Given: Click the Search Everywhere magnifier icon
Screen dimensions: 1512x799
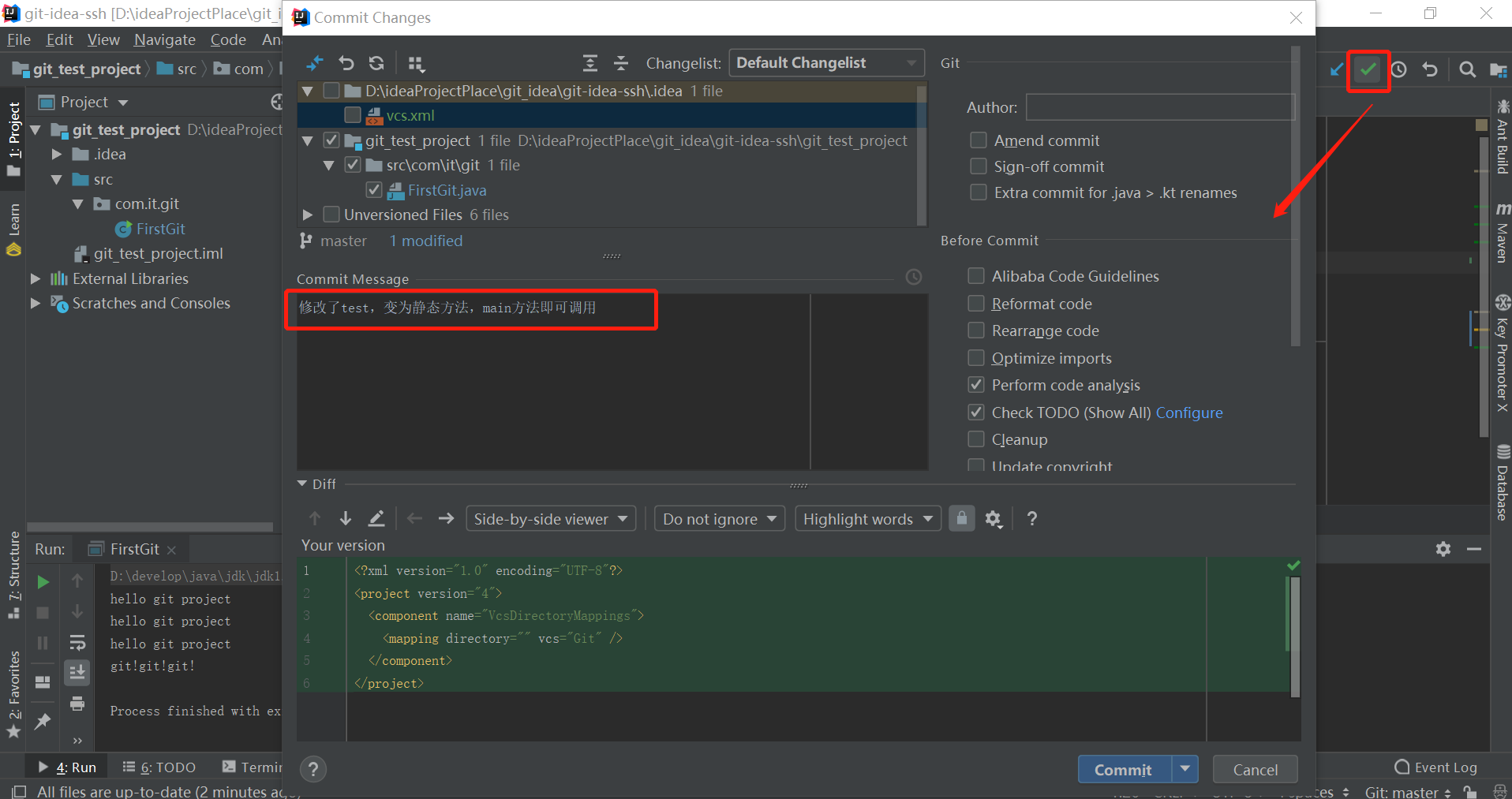Looking at the screenshot, I should (x=1467, y=69).
